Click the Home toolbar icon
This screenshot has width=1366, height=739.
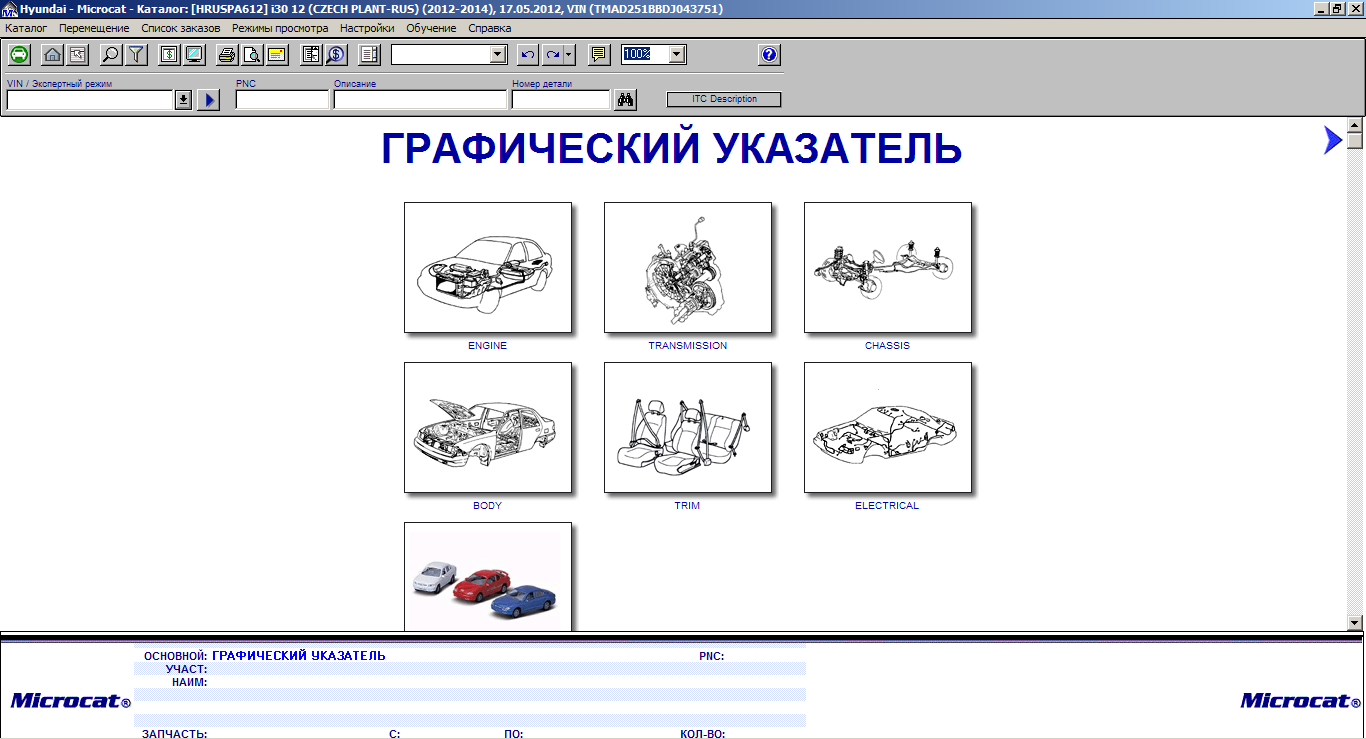pos(51,54)
